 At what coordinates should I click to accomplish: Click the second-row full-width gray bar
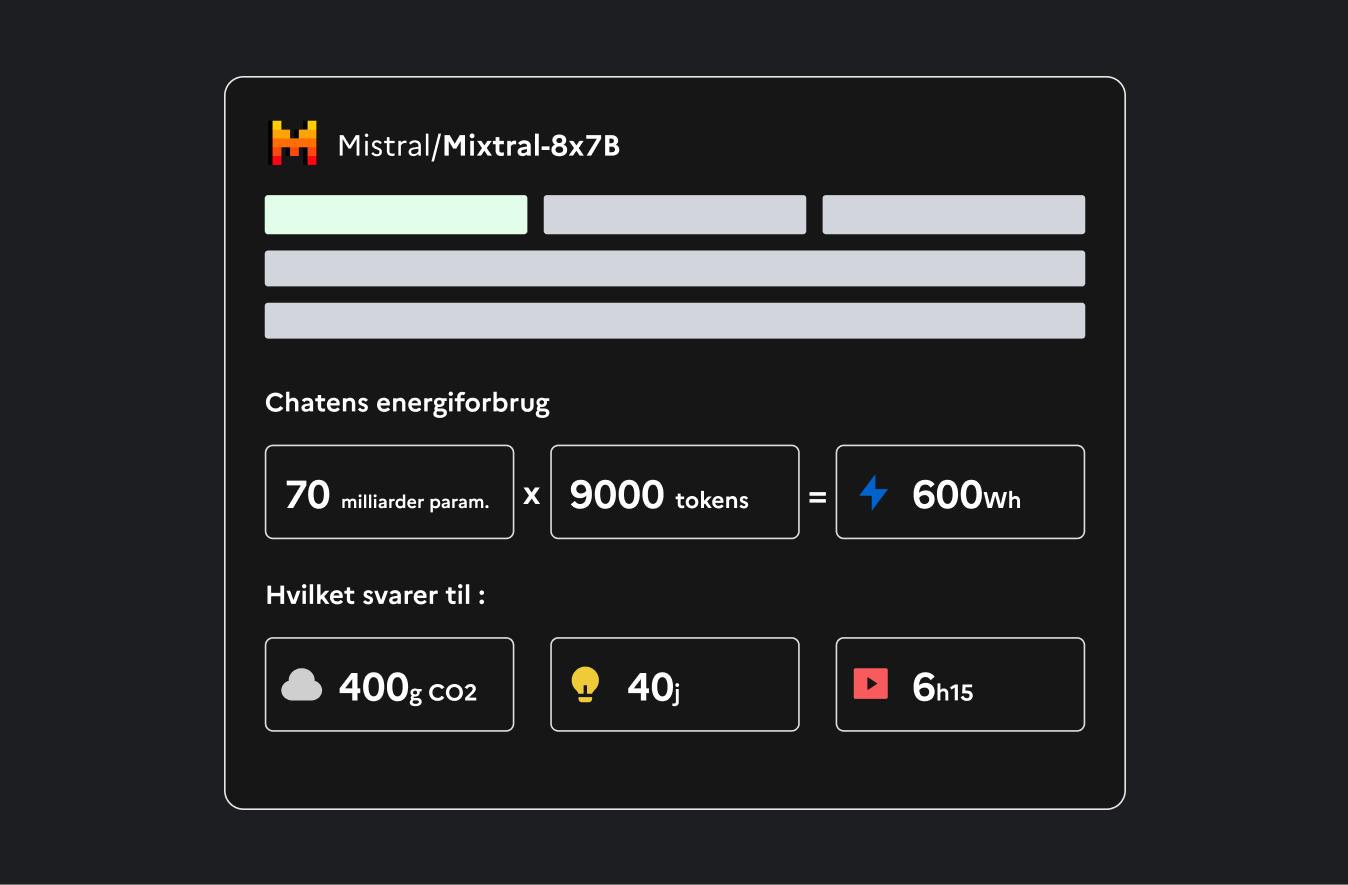pyautogui.click(x=675, y=268)
